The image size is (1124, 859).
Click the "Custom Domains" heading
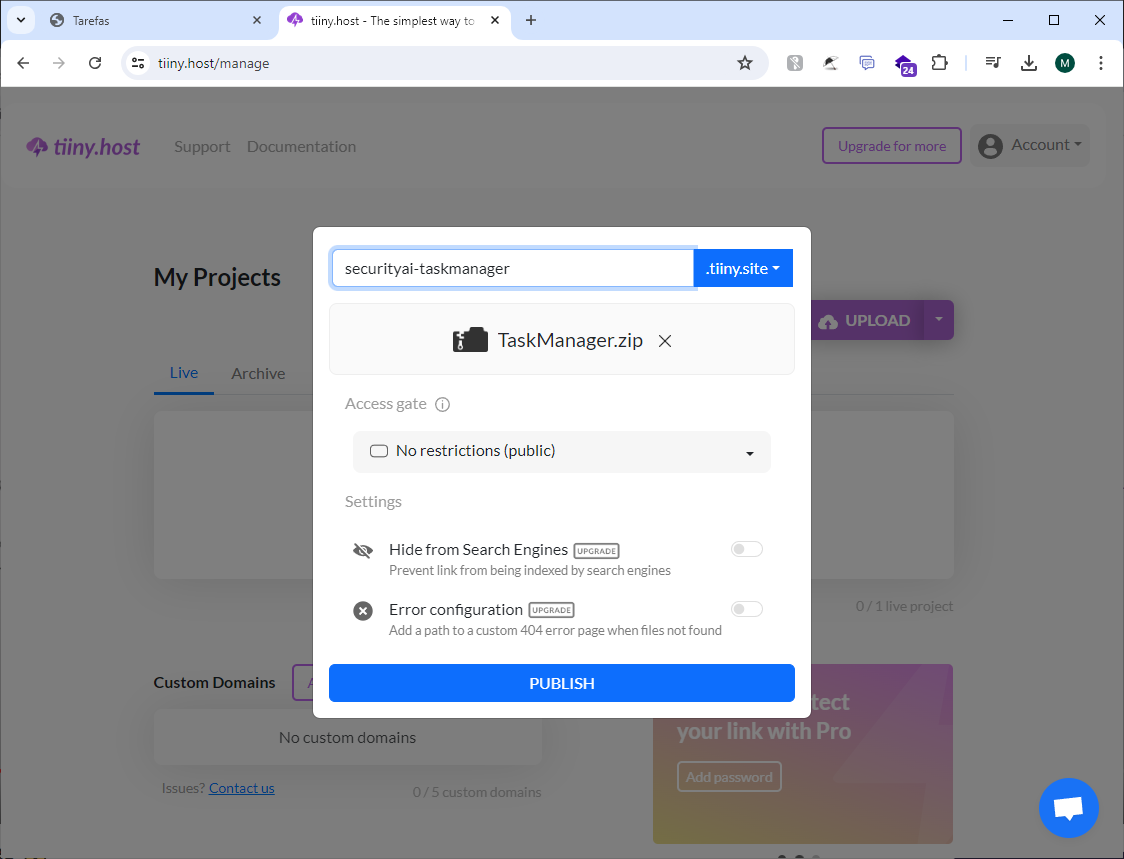tap(214, 683)
